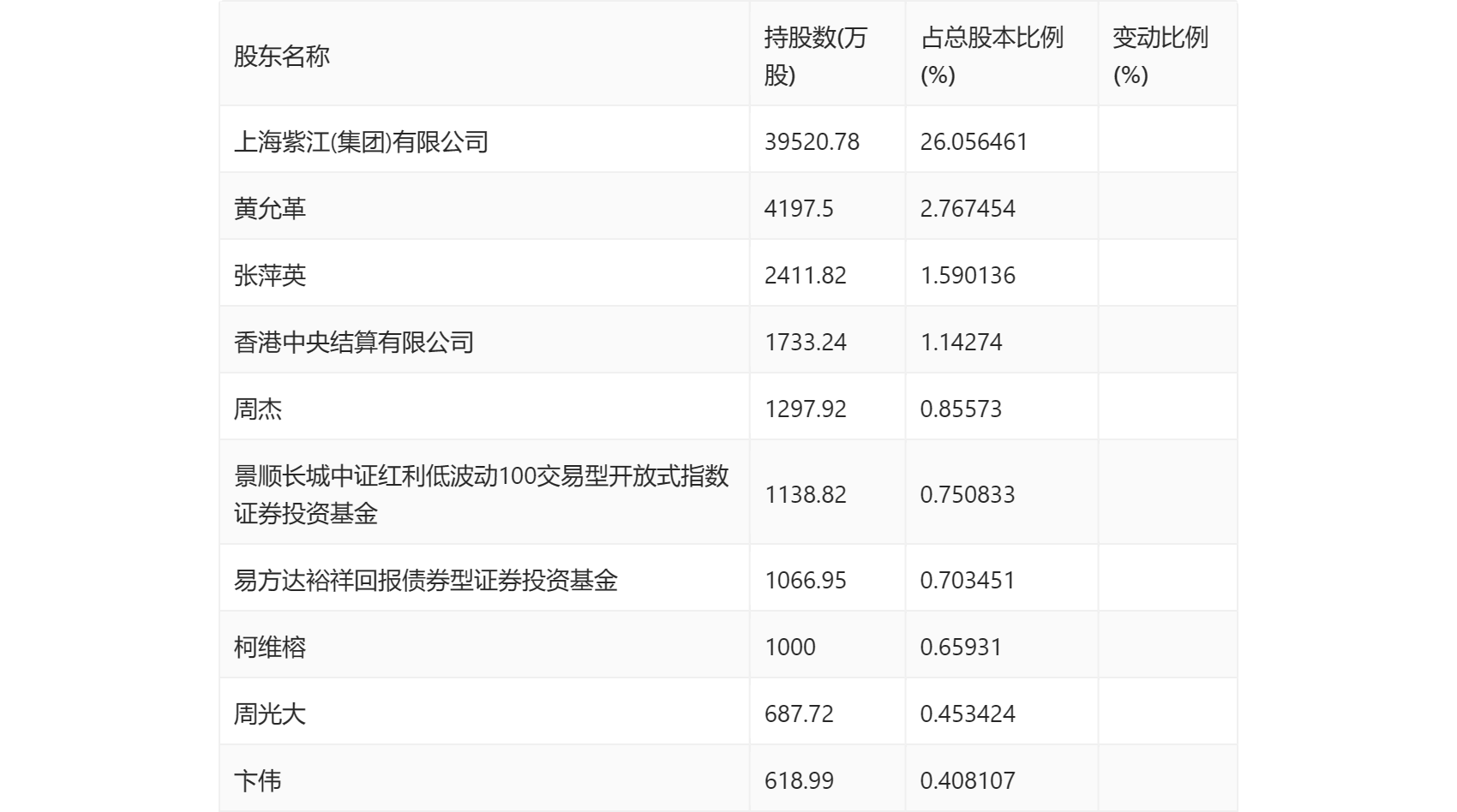Click the share count 1297.92
Viewport: 1457px width, 812px height.
[806, 409]
